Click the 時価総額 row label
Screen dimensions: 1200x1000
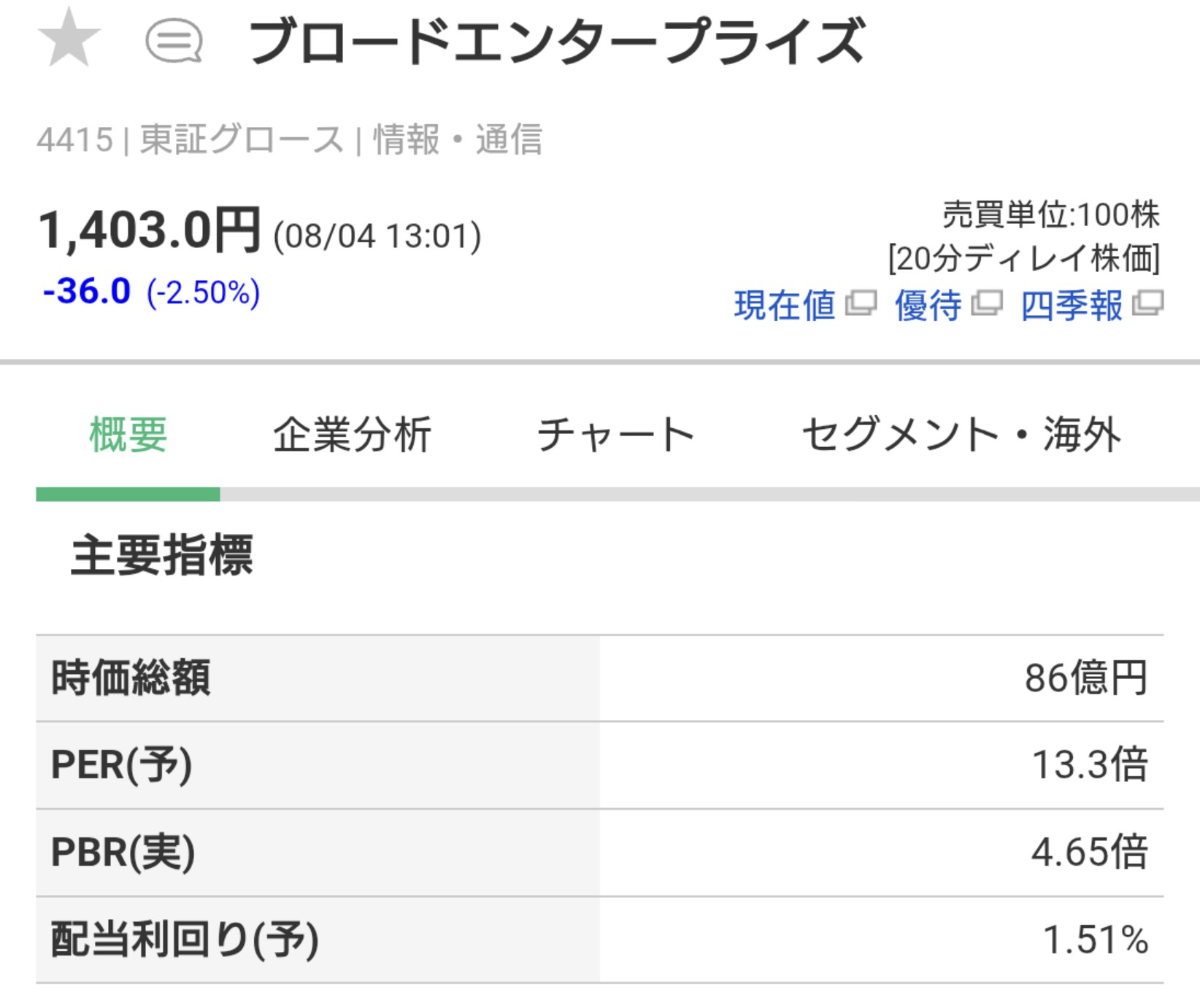(x=131, y=680)
